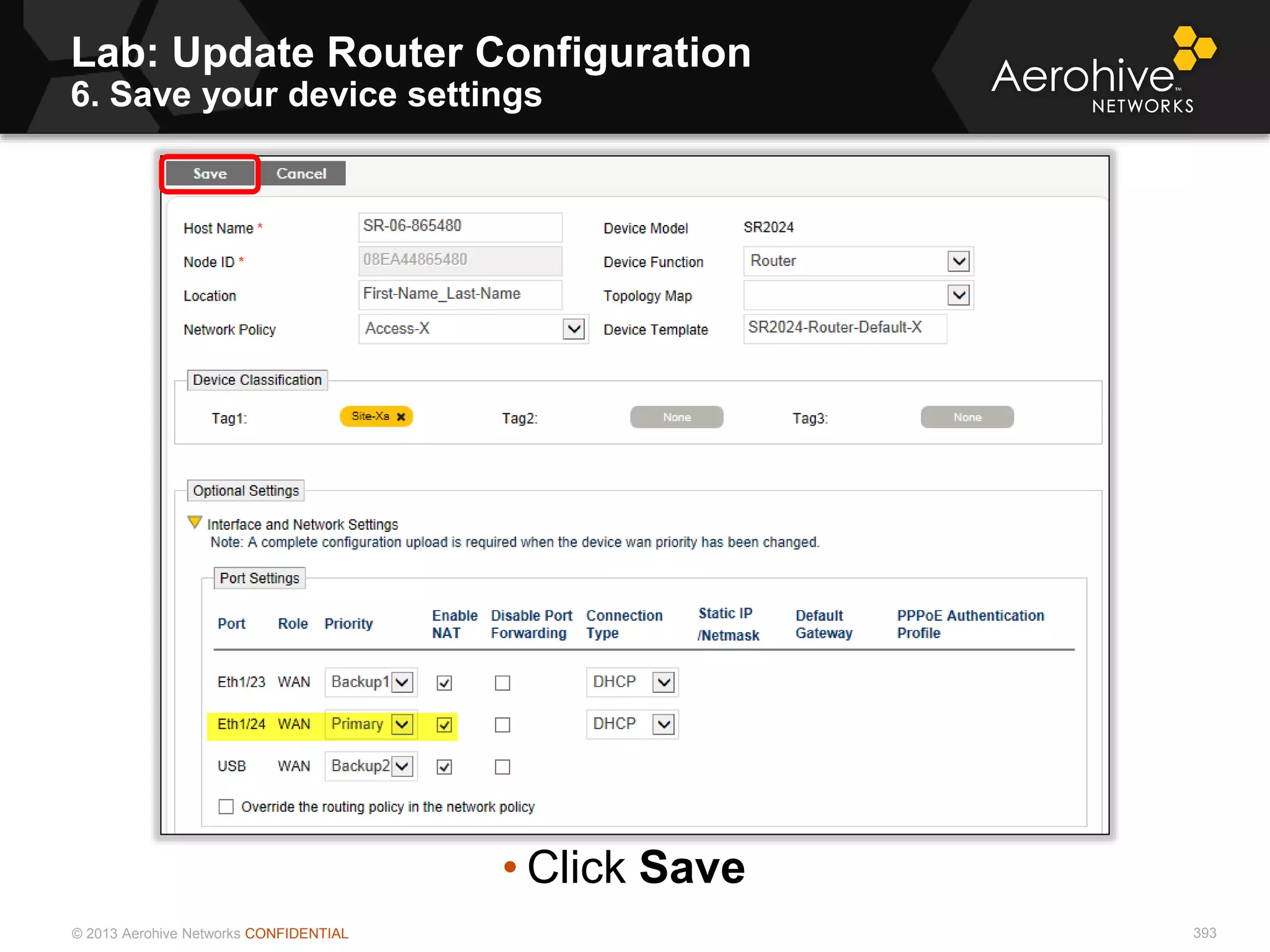Click the greyed Node ID field

pos(460,260)
